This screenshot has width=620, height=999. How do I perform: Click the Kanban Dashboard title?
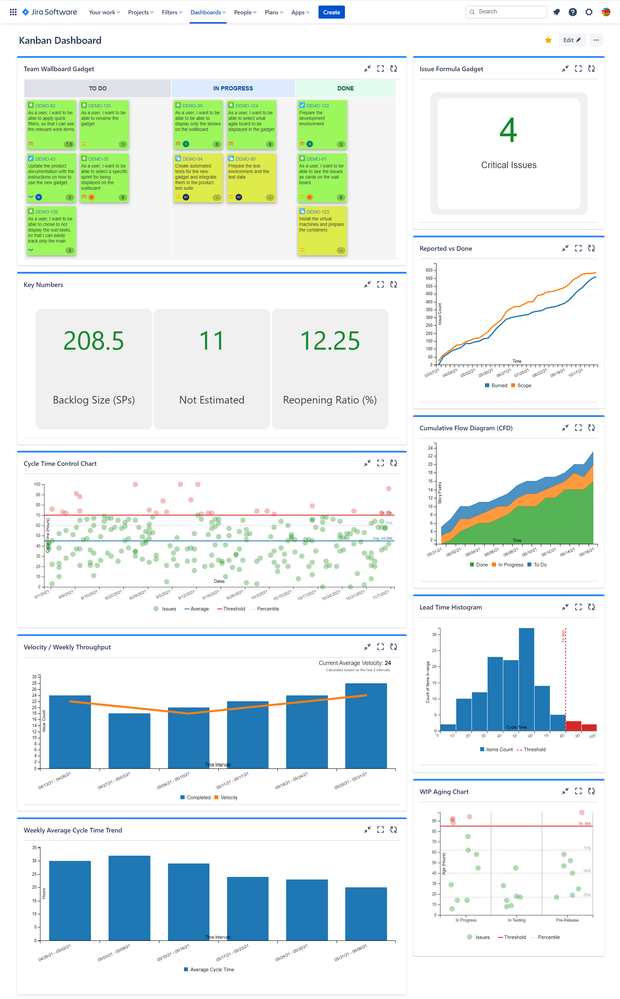61,40
